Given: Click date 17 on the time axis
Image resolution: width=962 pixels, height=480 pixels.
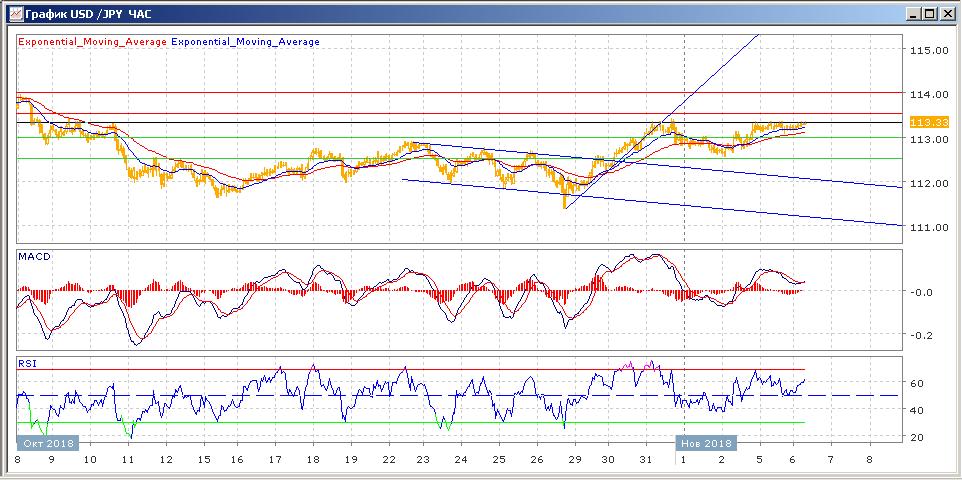Looking at the screenshot, I should coord(275,459).
